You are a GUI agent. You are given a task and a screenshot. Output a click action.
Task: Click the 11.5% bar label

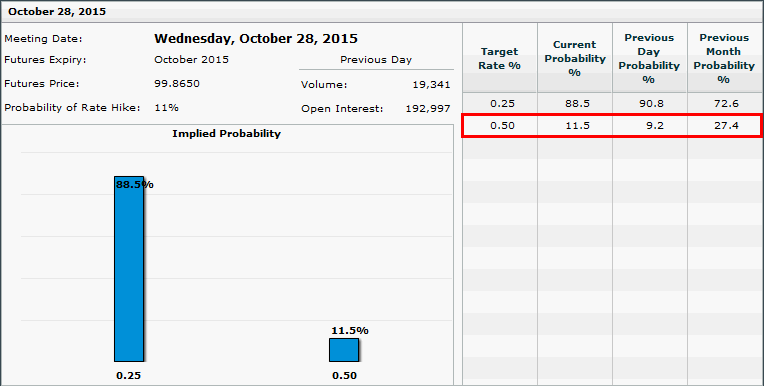[x=350, y=330]
